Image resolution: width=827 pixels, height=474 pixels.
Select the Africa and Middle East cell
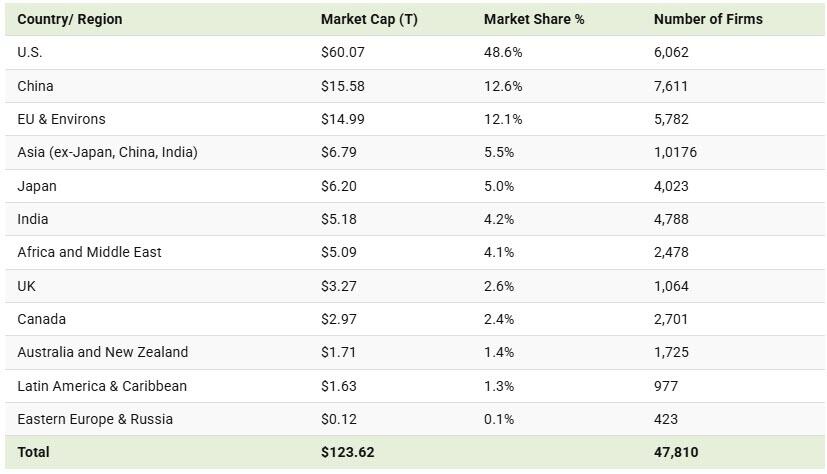(89, 252)
